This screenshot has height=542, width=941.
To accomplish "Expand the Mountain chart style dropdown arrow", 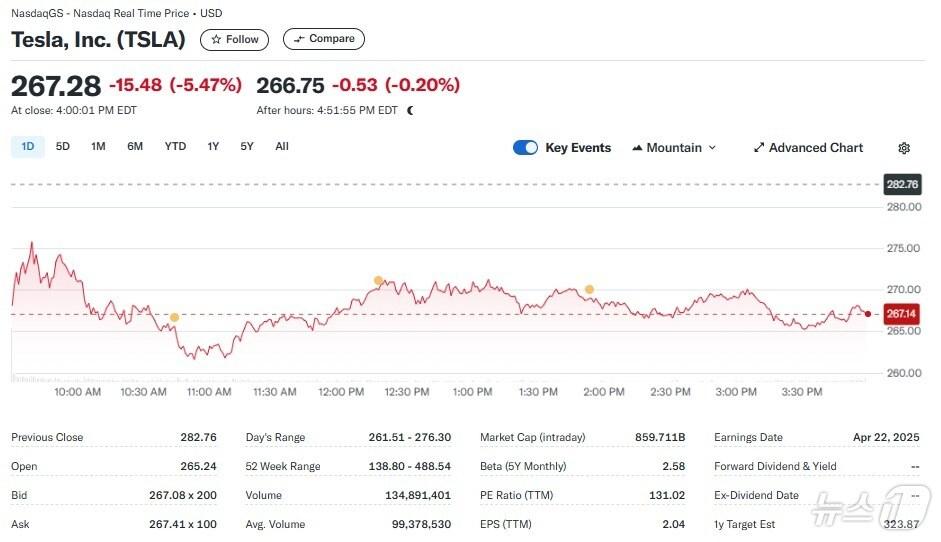I will (712, 148).
